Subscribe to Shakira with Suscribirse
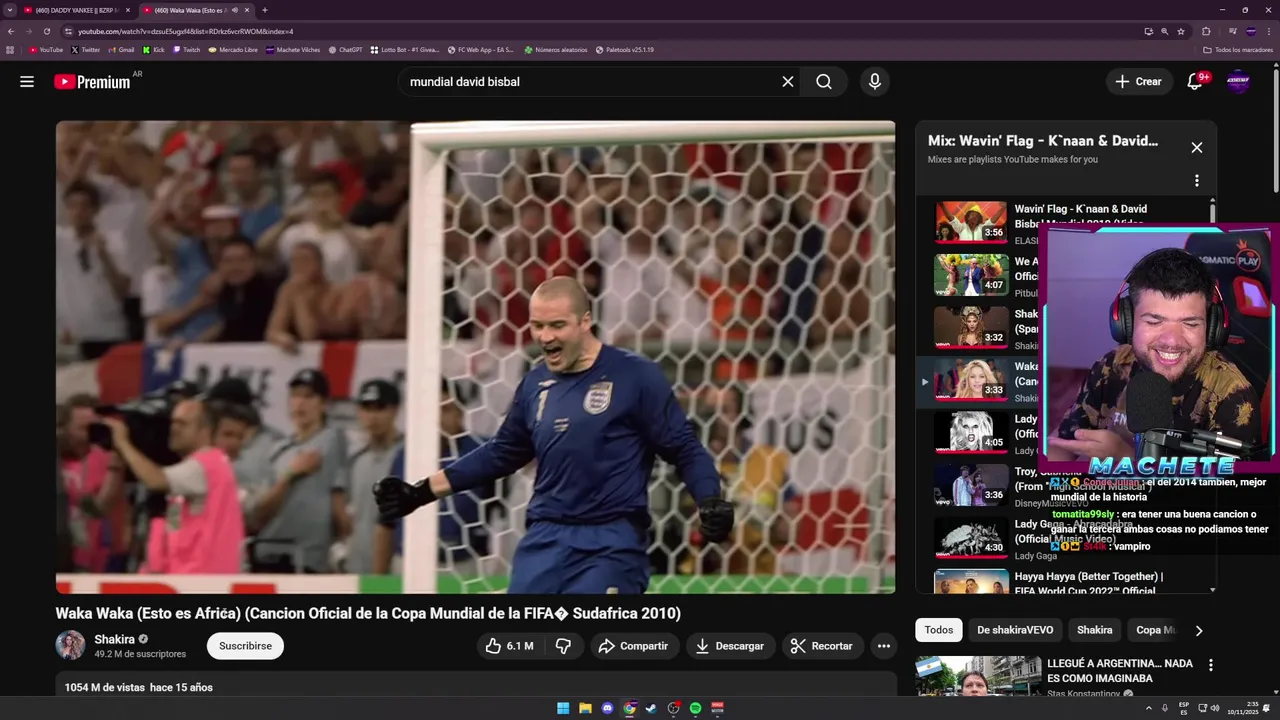The height and width of the screenshot is (720, 1280). [x=245, y=646]
